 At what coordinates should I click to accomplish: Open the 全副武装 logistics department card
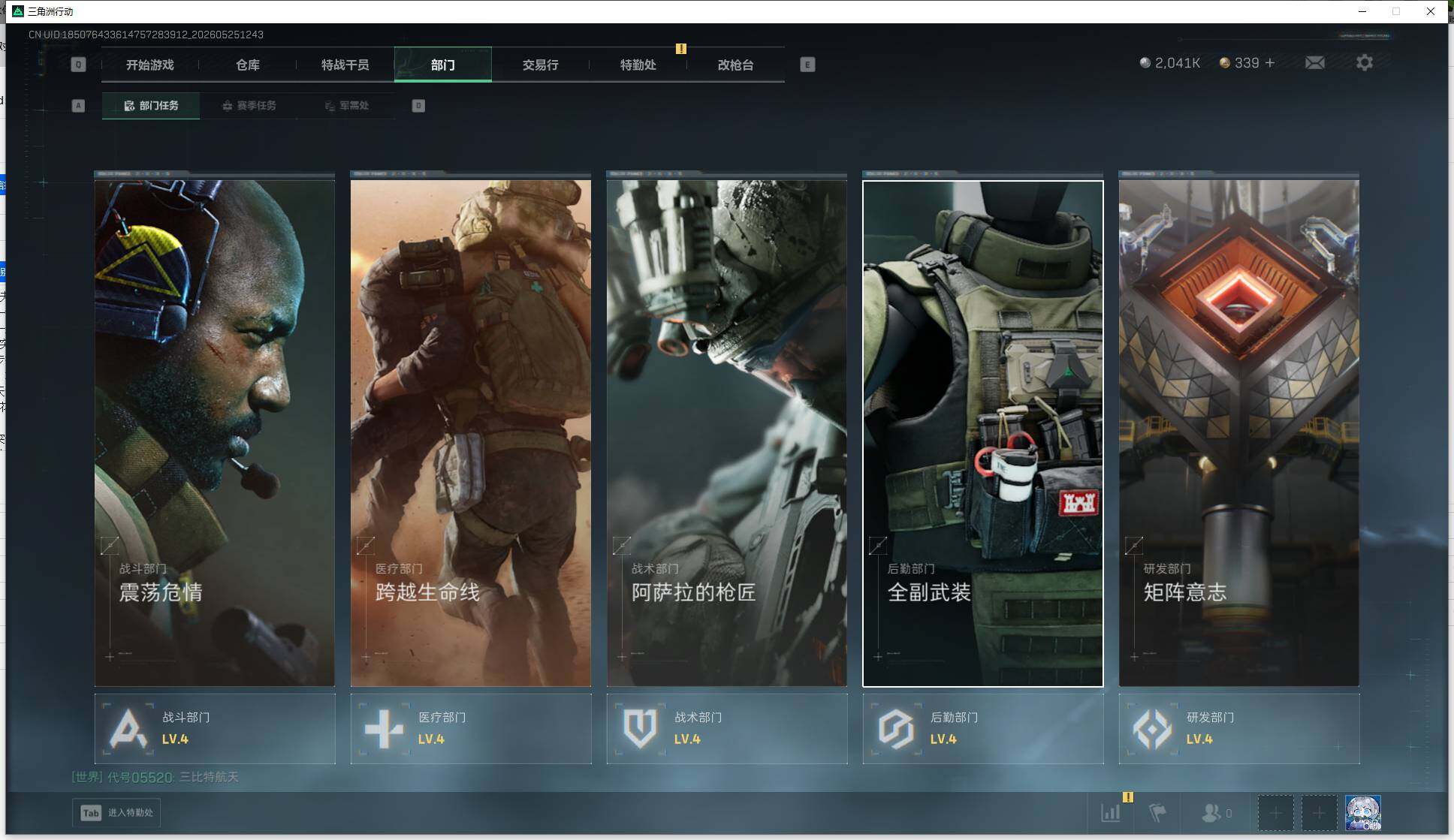point(983,433)
